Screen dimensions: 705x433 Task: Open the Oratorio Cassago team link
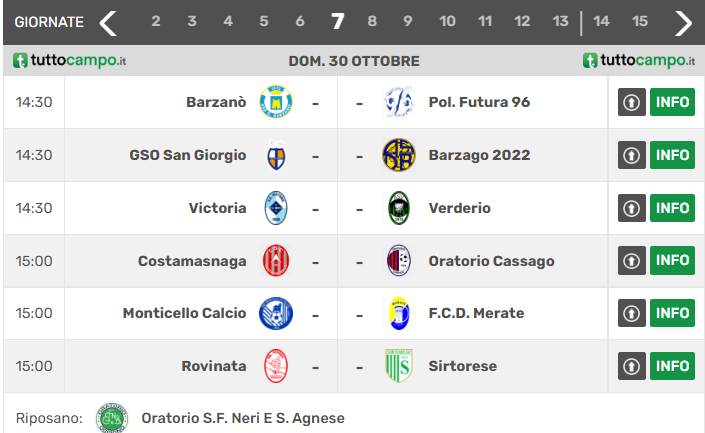(x=491, y=261)
